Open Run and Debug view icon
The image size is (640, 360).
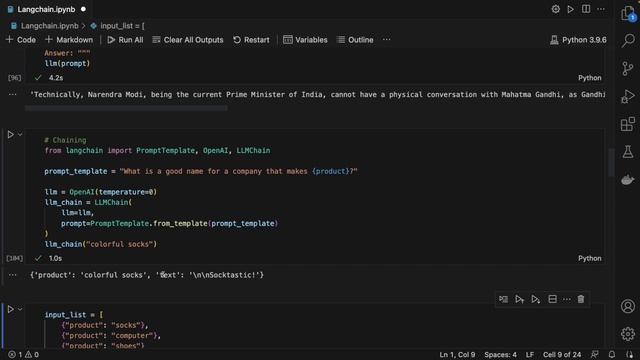(x=628, y=96)
